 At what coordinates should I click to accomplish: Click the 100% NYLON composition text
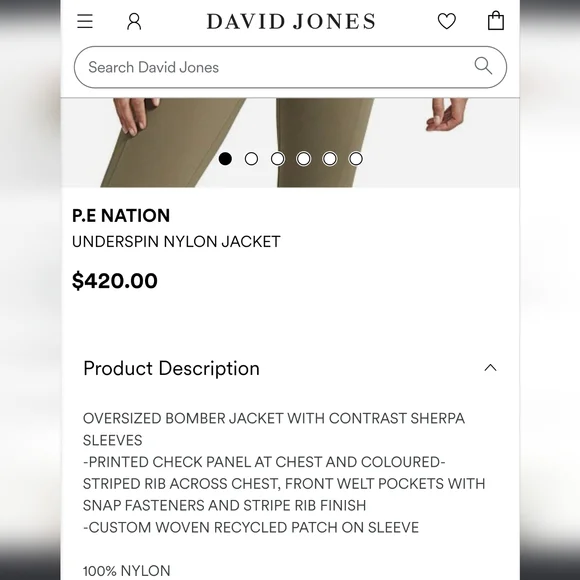click(127, 571)
